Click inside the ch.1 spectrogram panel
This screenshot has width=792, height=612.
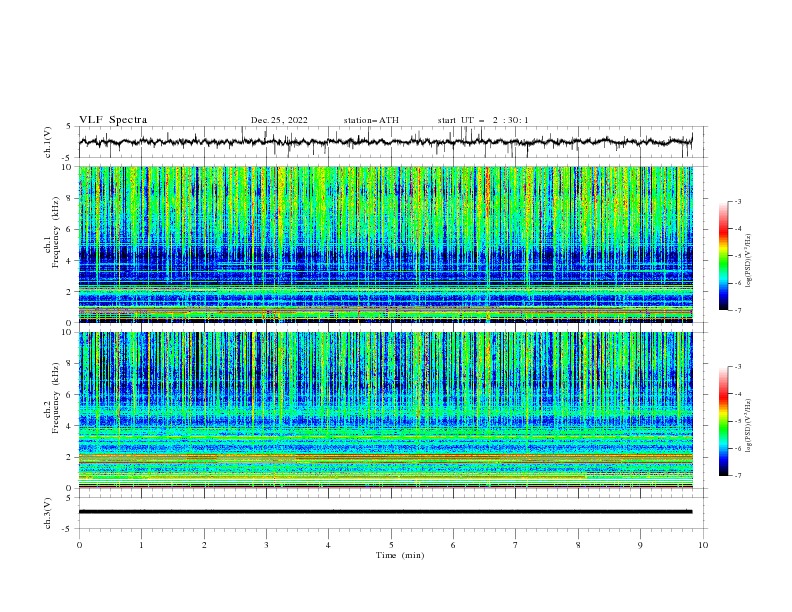(x=386, y=244)
